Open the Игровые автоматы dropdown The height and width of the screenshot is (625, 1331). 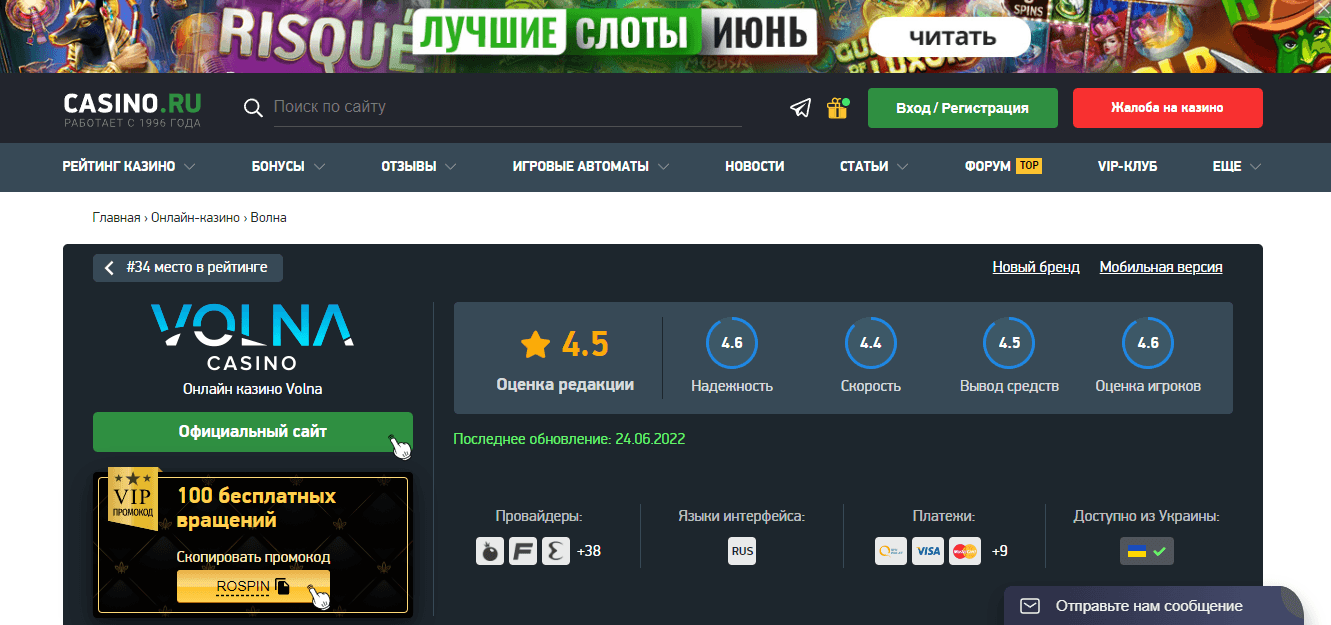pos(590,167)
